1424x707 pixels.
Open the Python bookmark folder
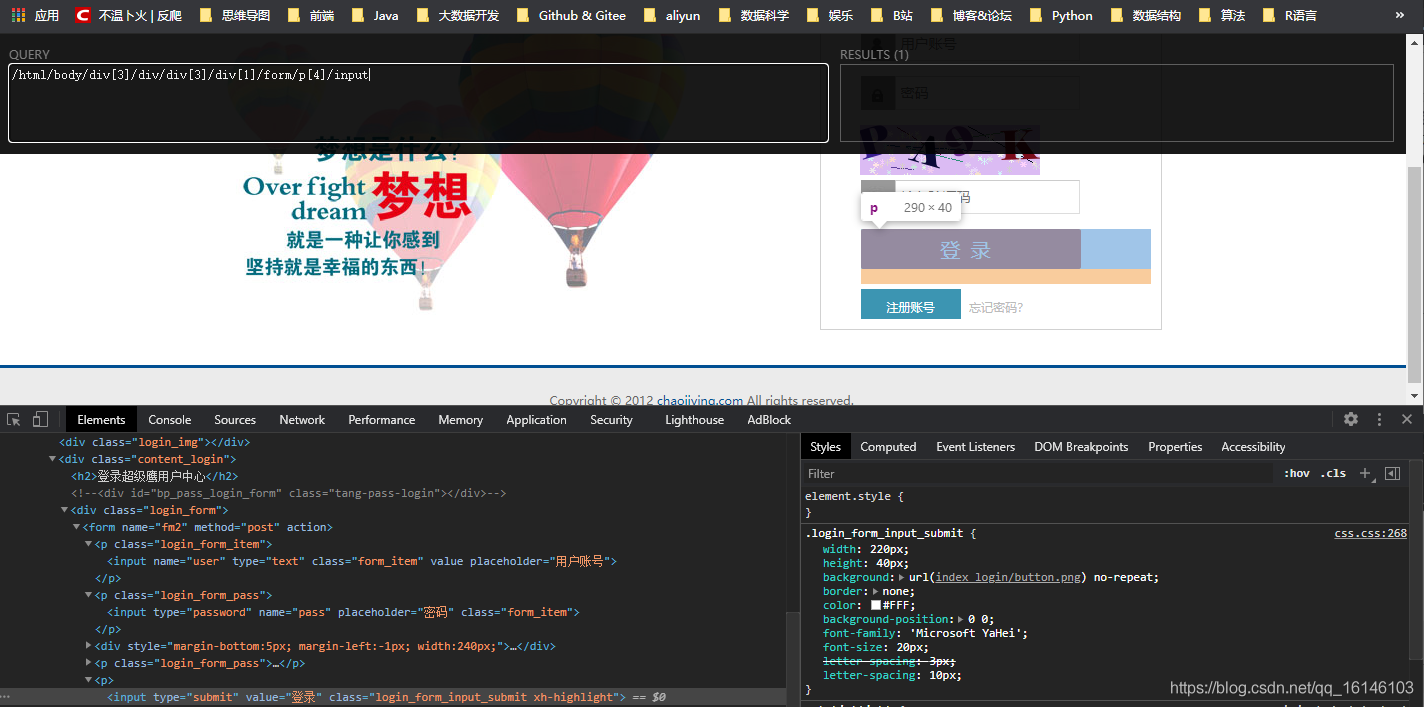point(1061,16)
